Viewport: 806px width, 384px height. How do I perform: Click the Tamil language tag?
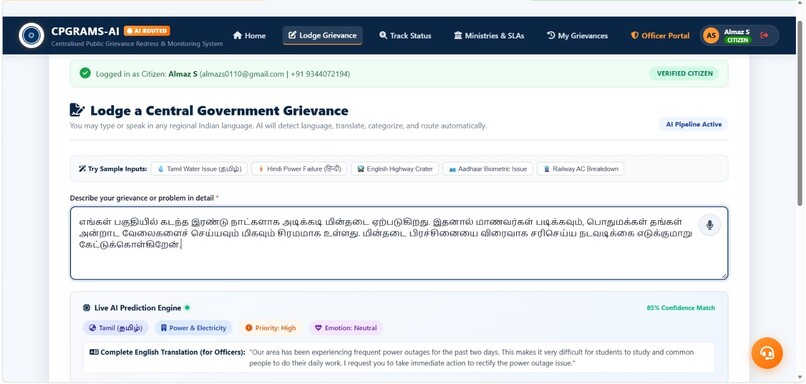click(116, 328)
